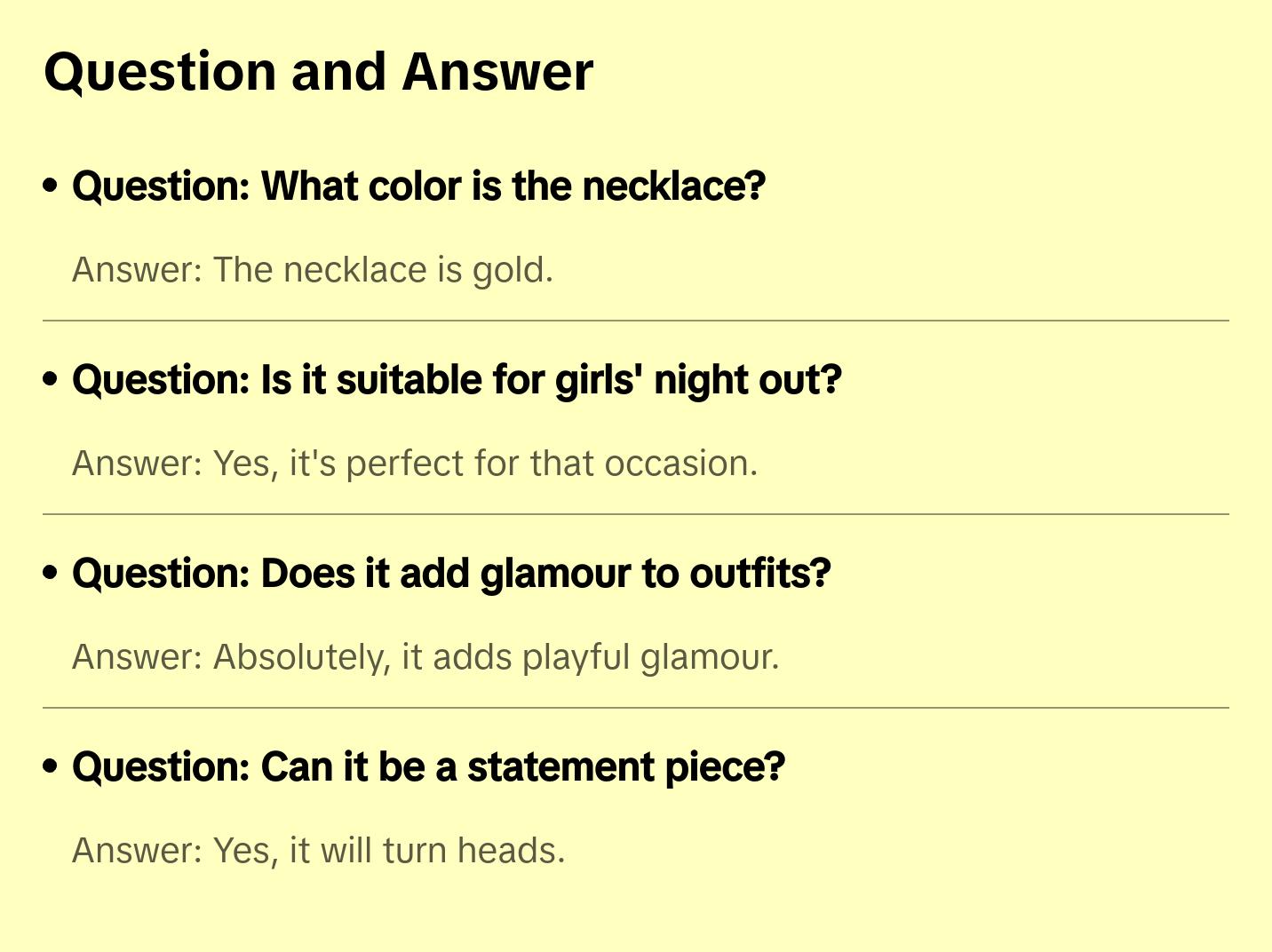This screenshot has height=952, width=1272.
Task: Click the bullet beside the necklace color question
Action: click(x=51, y=186)
